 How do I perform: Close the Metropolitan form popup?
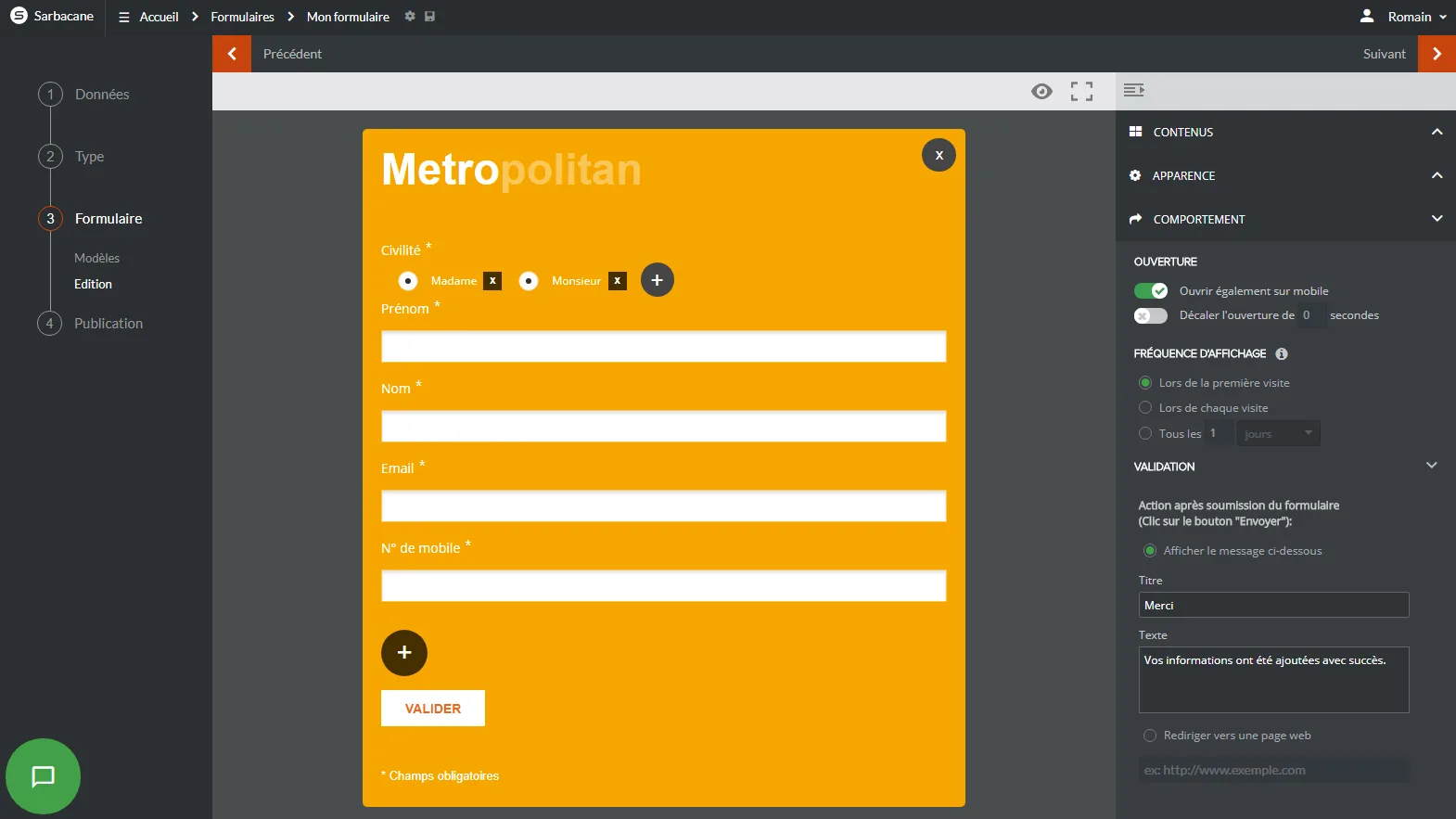(939, 155)
